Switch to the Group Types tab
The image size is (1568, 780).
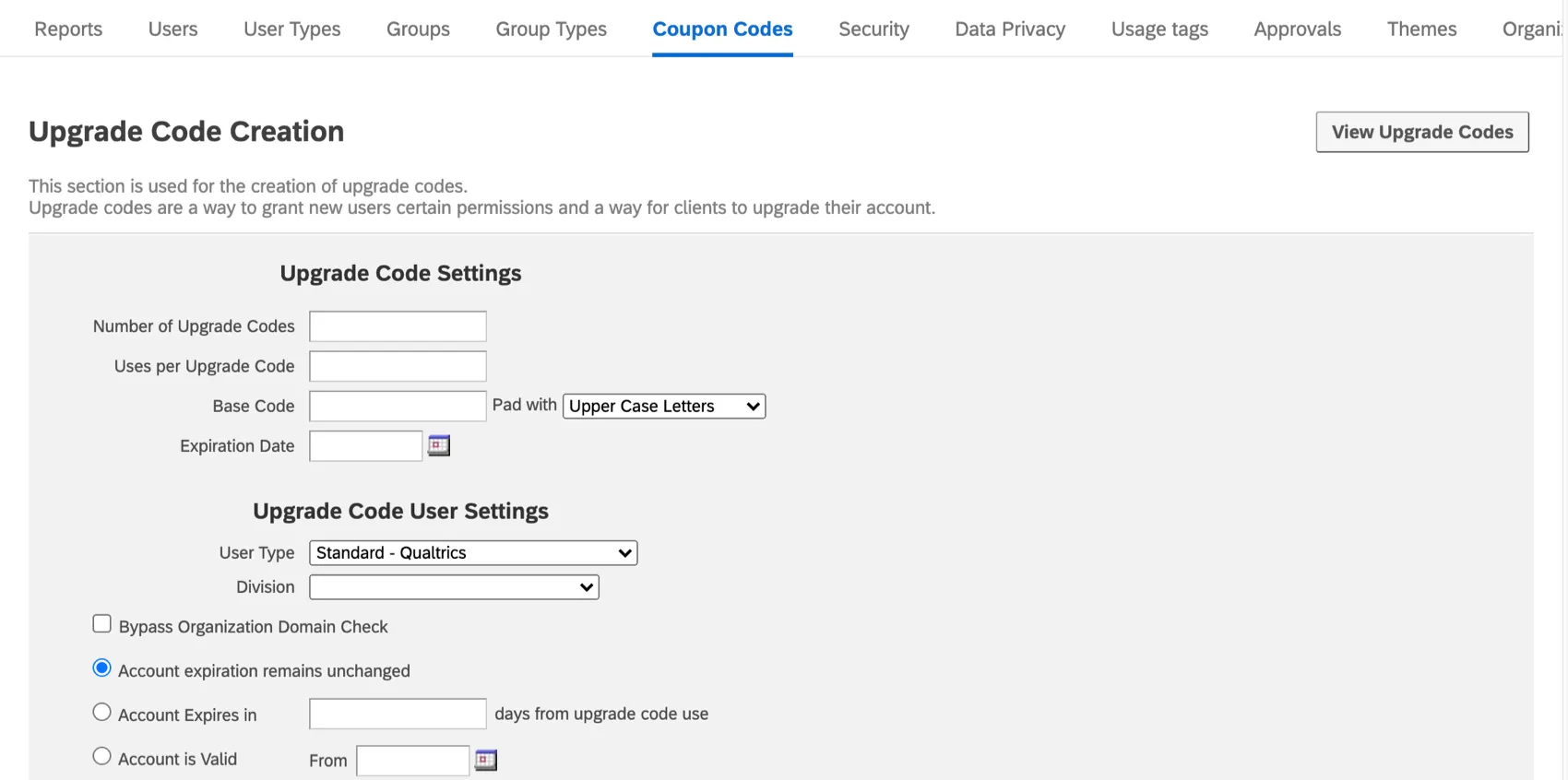point(551,30)
